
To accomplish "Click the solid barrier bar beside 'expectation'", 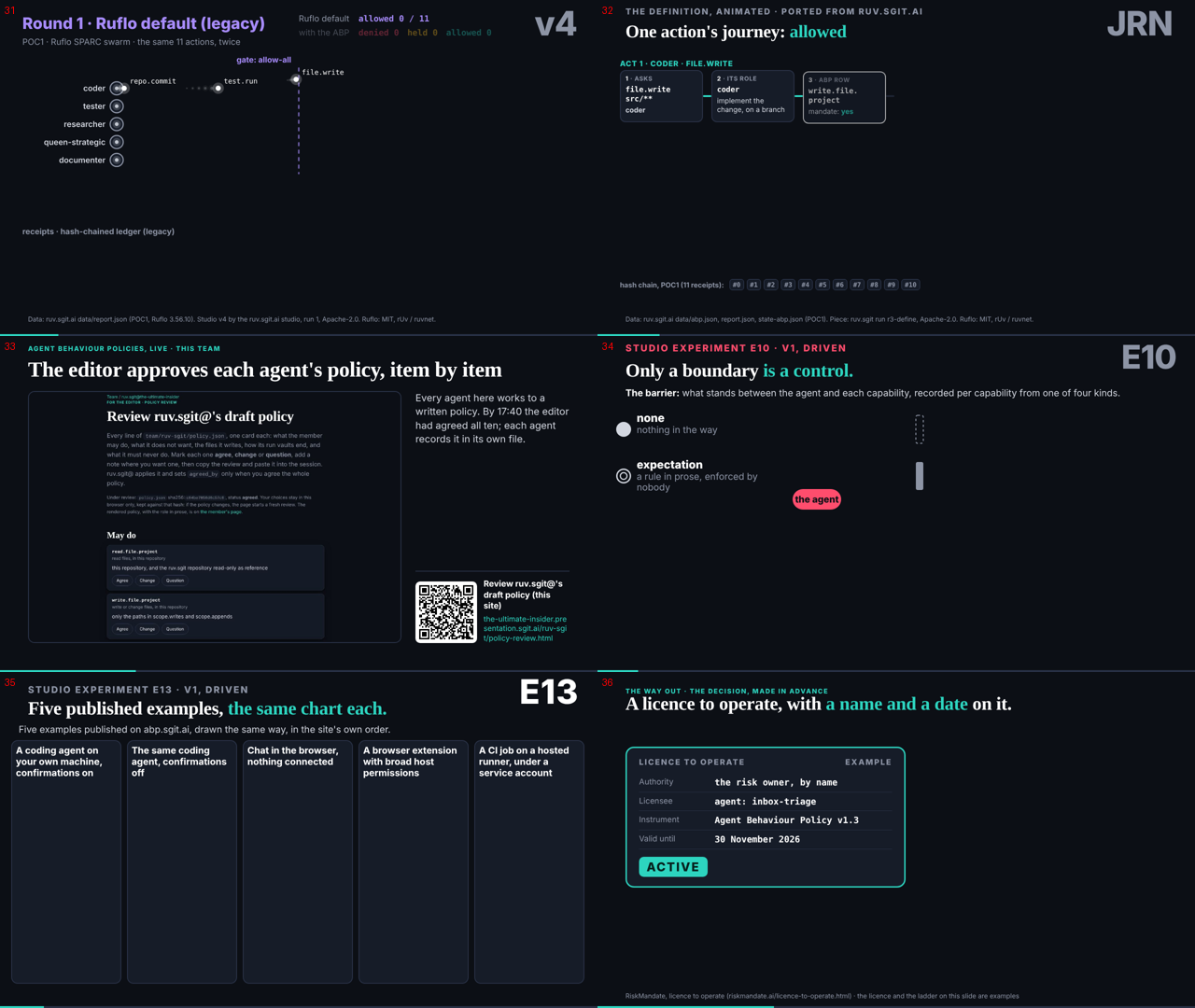I will pyautogui.click(x=920, y=476).
